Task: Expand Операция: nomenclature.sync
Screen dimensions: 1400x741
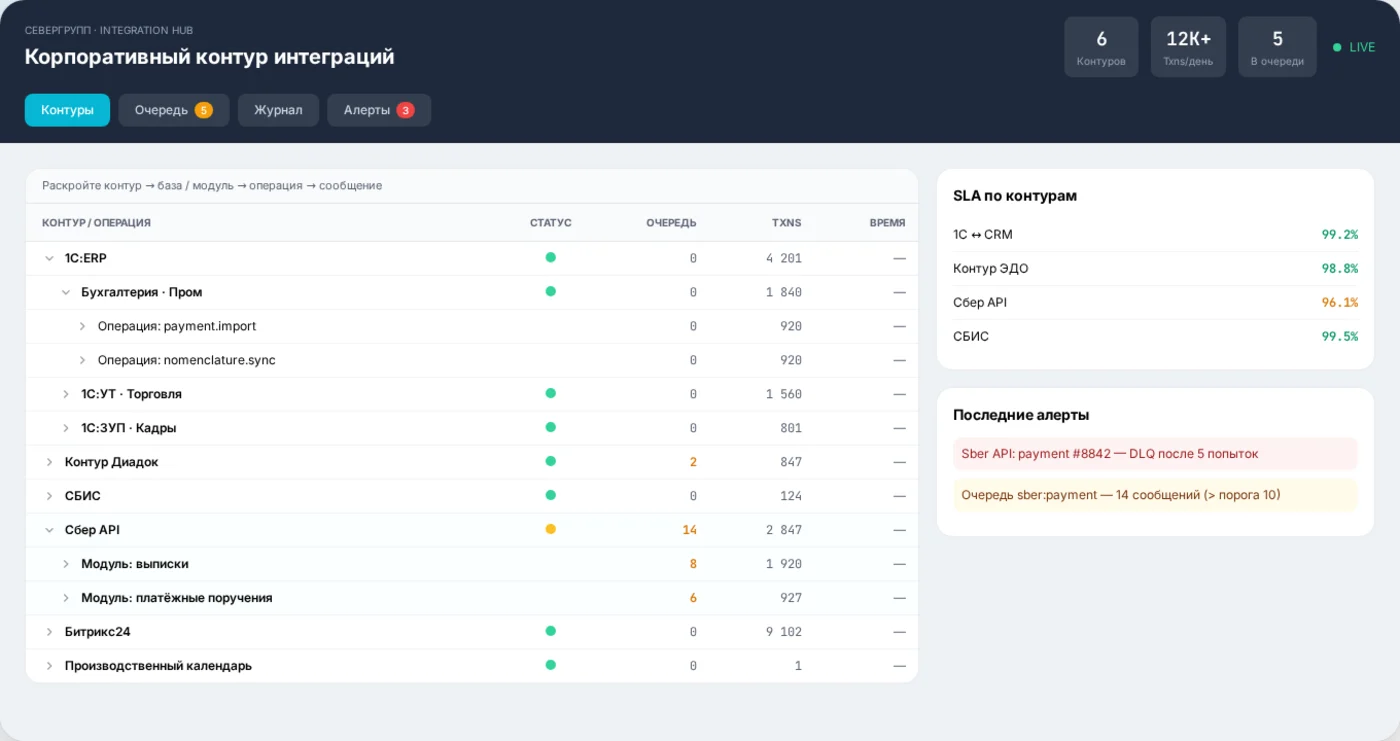Action: coord(82,360)
